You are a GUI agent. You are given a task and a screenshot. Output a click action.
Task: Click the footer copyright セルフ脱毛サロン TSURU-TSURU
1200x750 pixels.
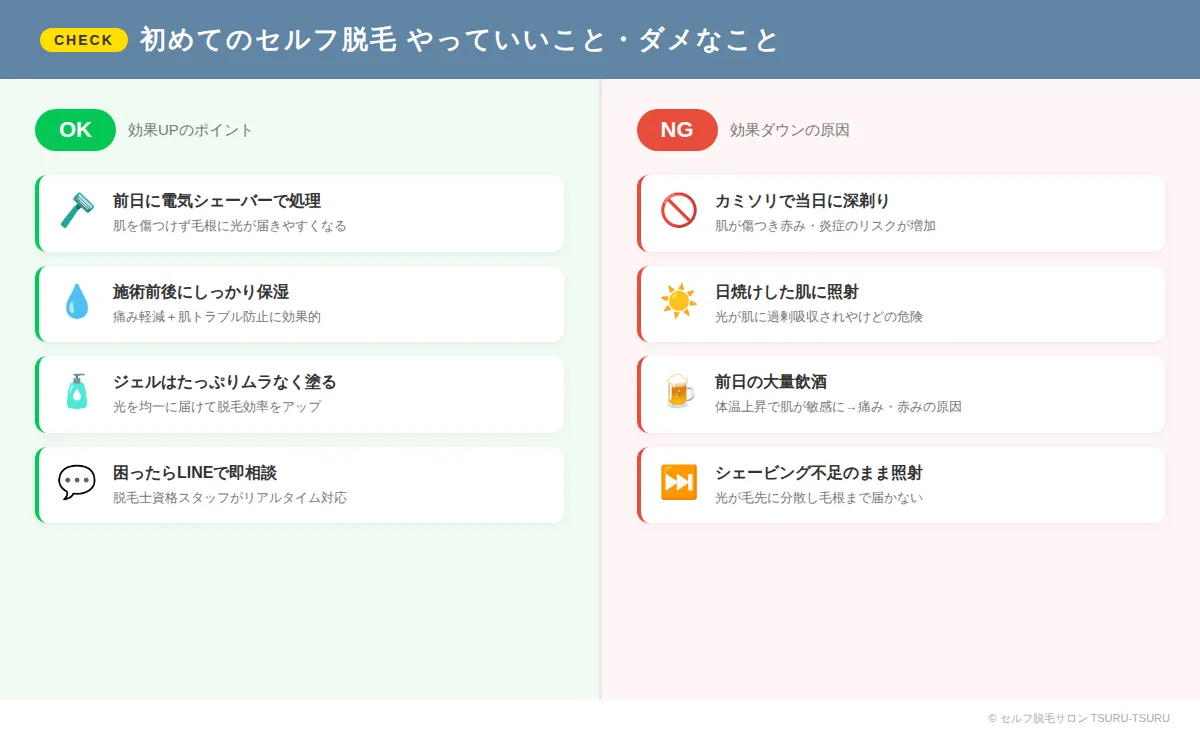(x=1078, y=719)
